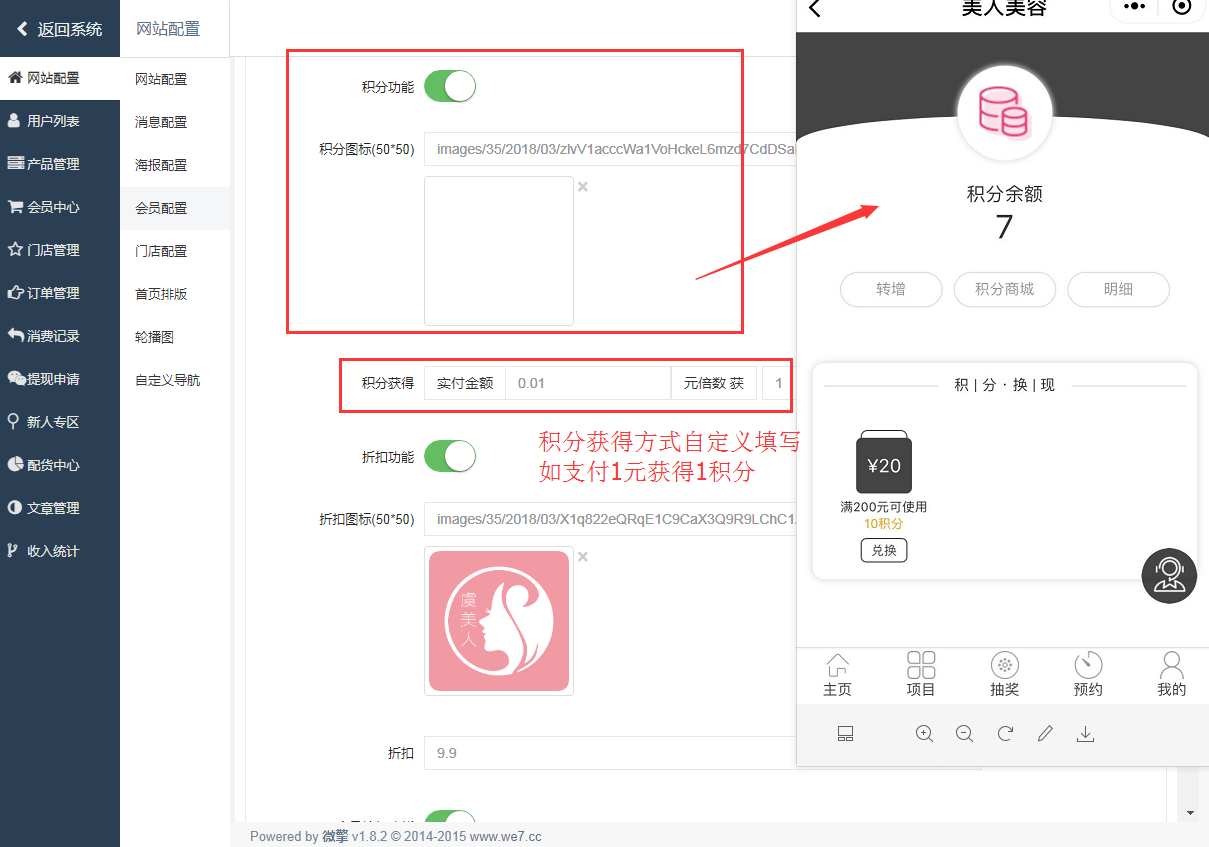Click the pie chart icon beside 配货中心
This screenshot has width=1209, height=847.
(15, 464)
